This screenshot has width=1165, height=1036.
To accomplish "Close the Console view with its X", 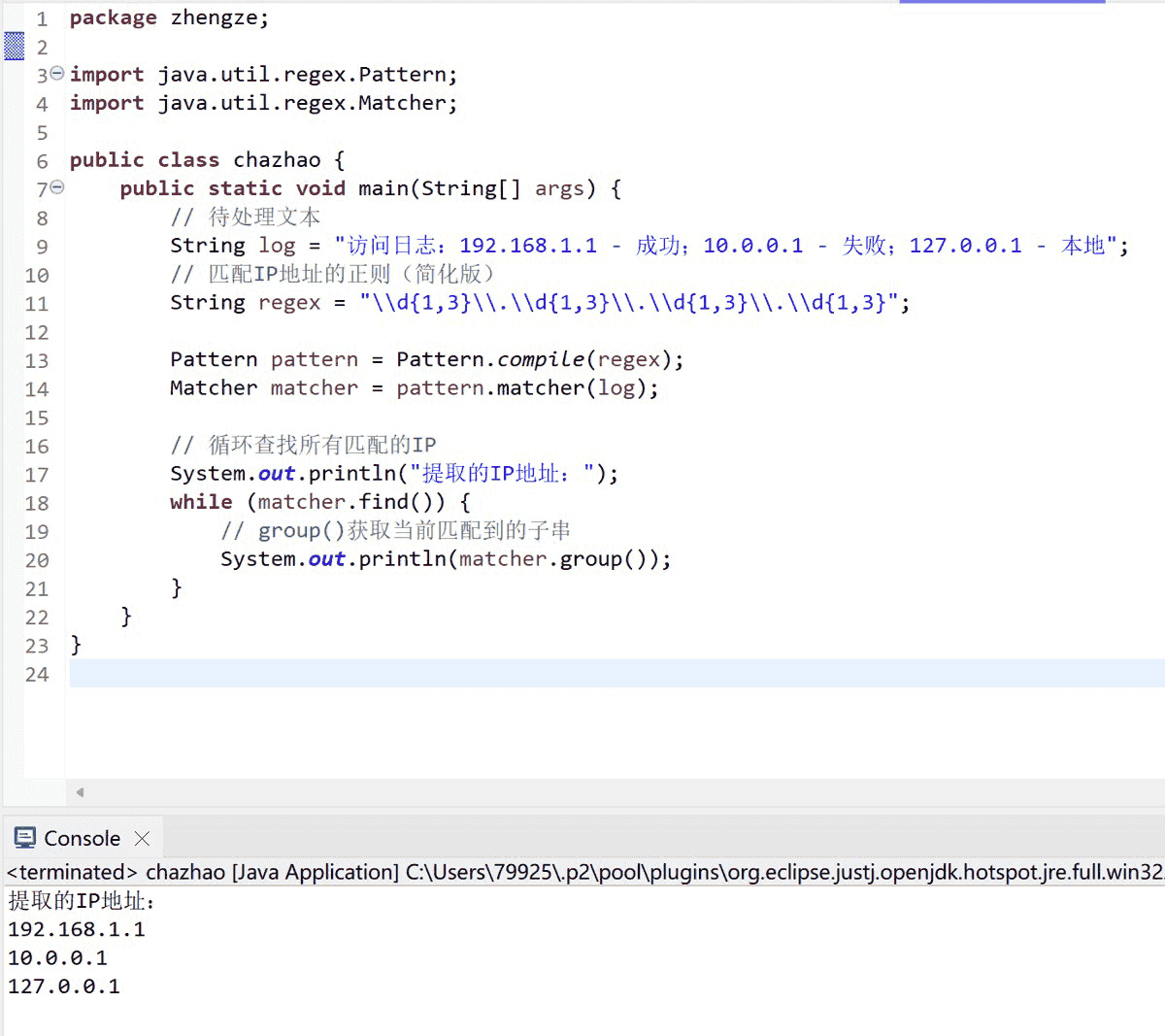I will point(143,838).
